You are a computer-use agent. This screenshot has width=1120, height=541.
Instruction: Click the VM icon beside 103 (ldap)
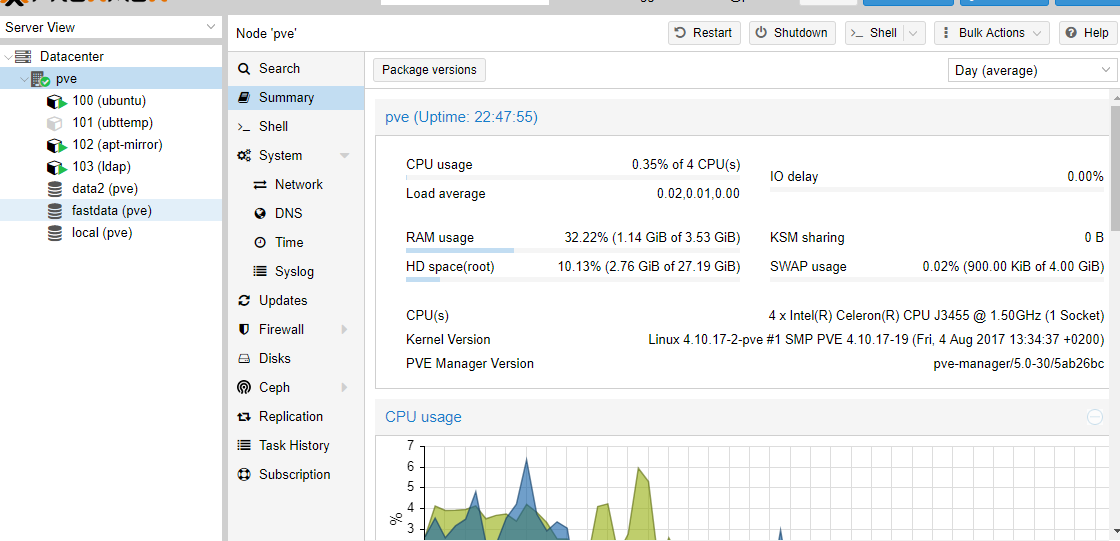click(57, 167)
